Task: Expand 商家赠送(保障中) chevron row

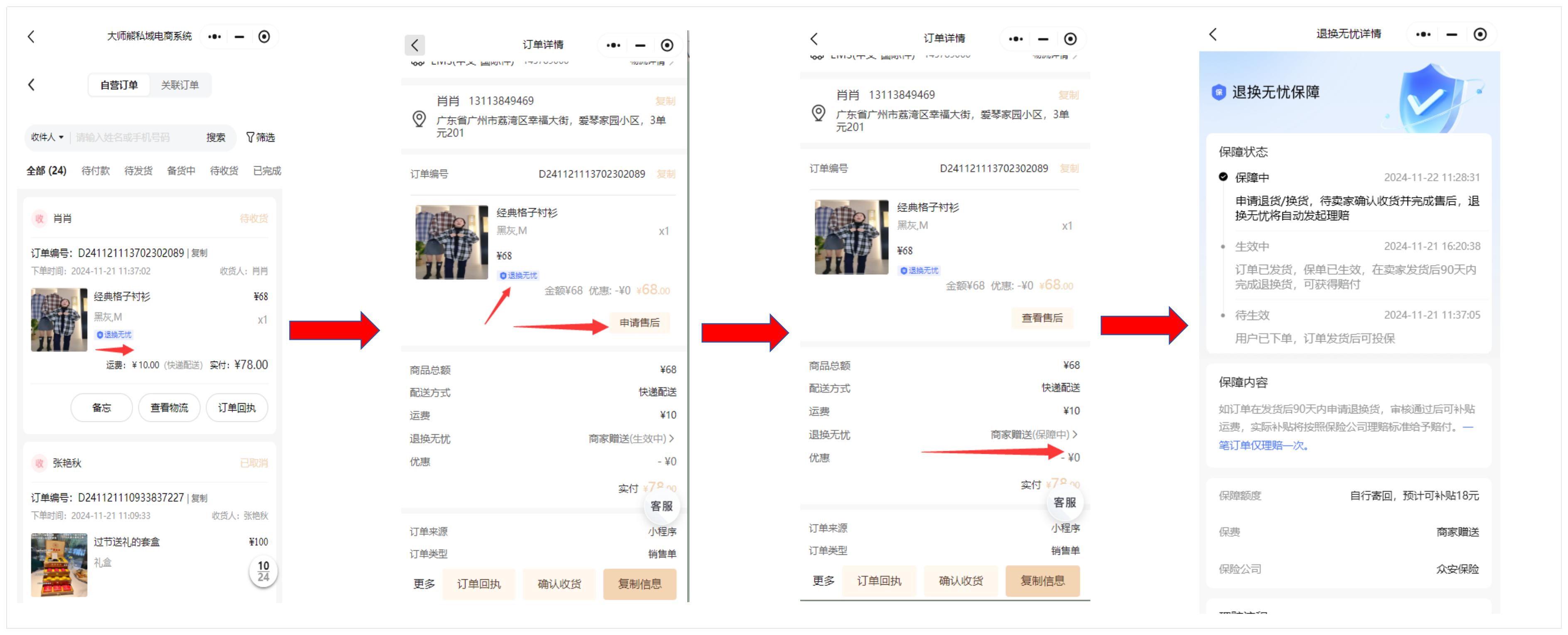Action: pyautogui.click(x=1033, y=434)
